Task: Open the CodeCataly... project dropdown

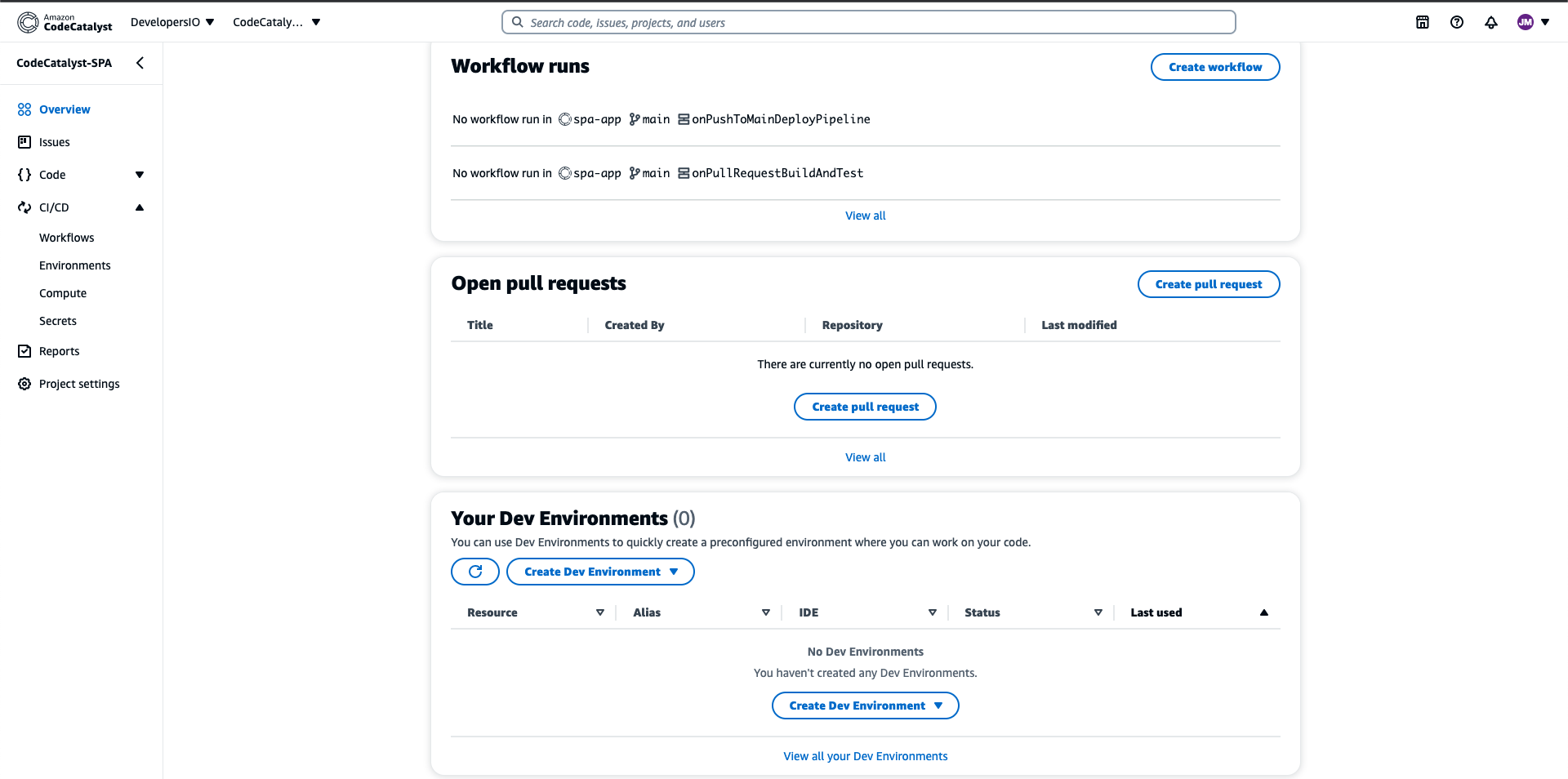Action: [277, 22]
